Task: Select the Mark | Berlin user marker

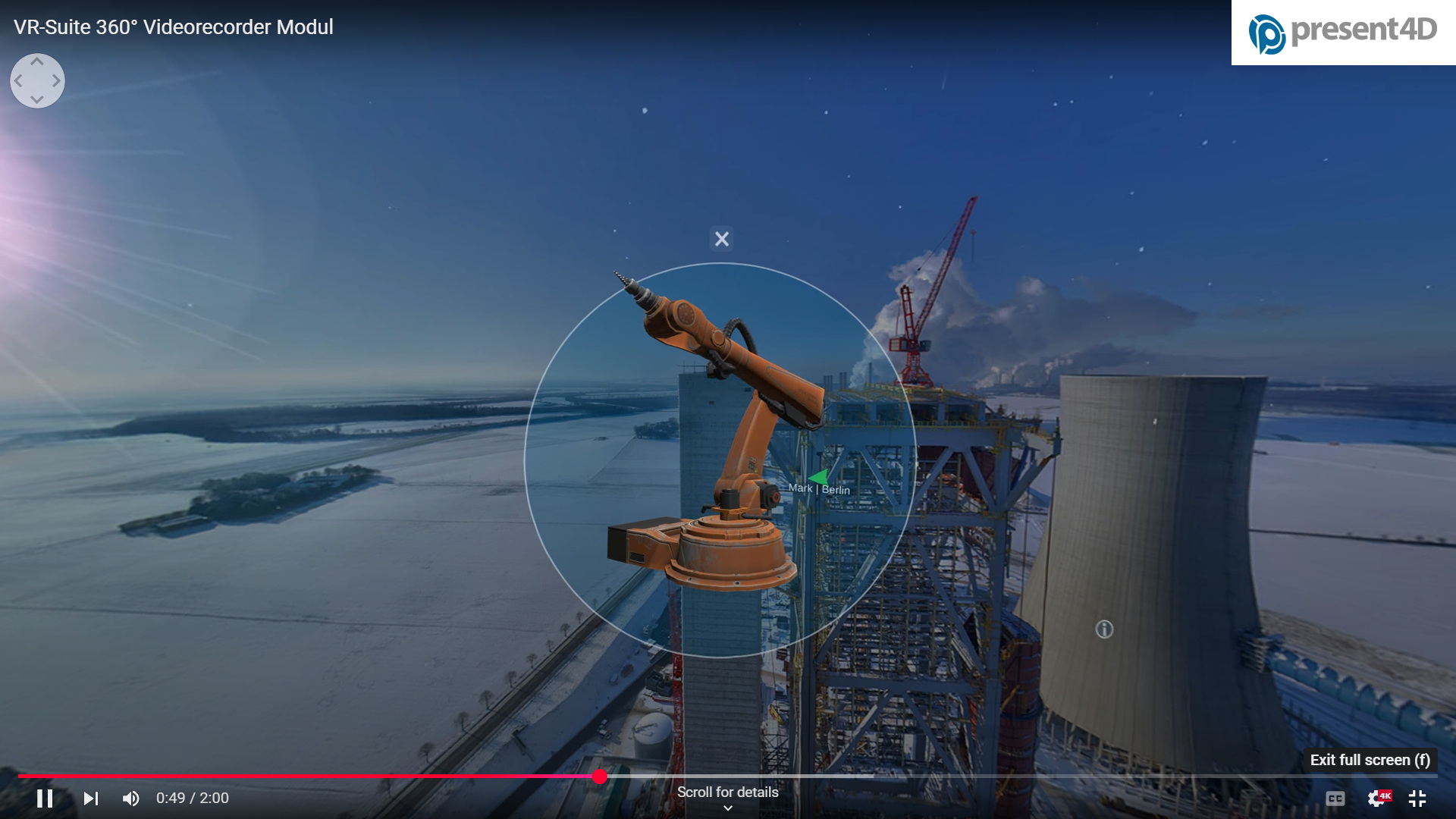Action: pos(819,484)
